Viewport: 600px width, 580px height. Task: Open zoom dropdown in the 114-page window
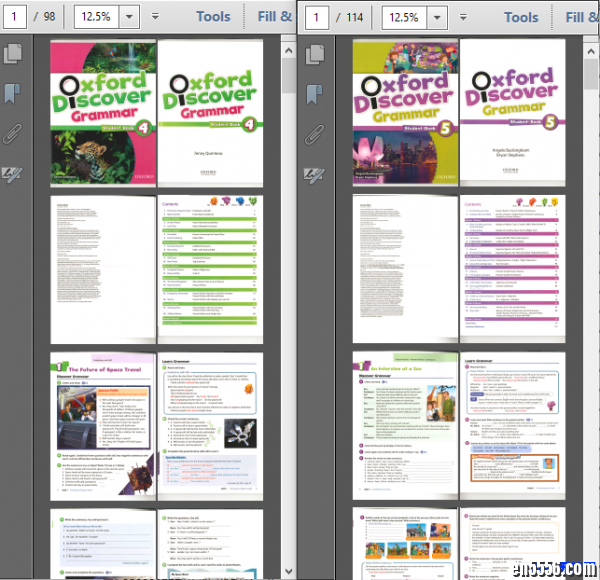coord(437,18)
